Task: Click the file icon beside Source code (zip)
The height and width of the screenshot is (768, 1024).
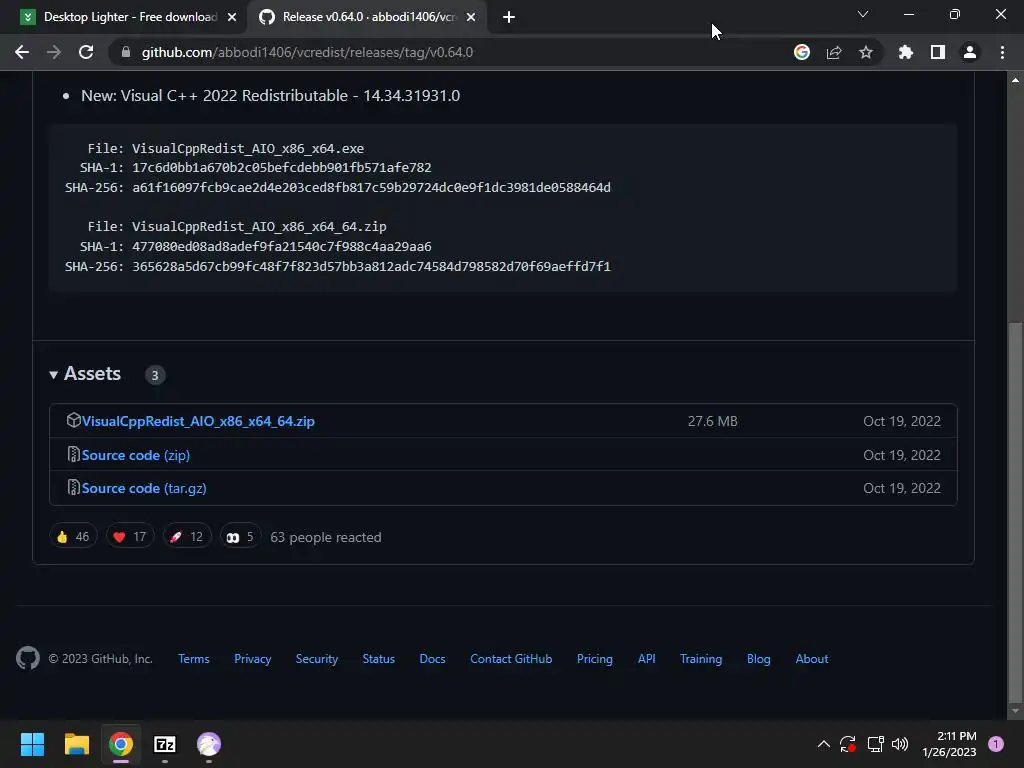Action: (73, 455)
